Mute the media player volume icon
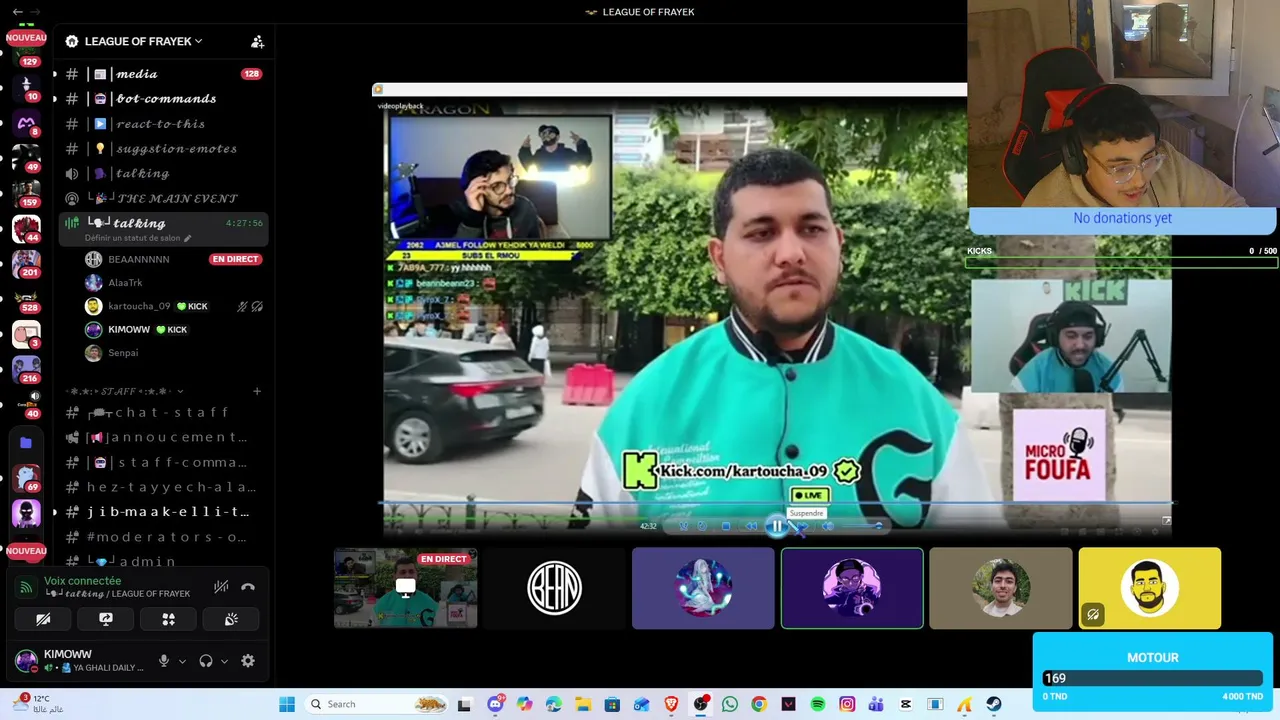The height and width of the screenshot is (720, 1280). (x=828, y=526)
